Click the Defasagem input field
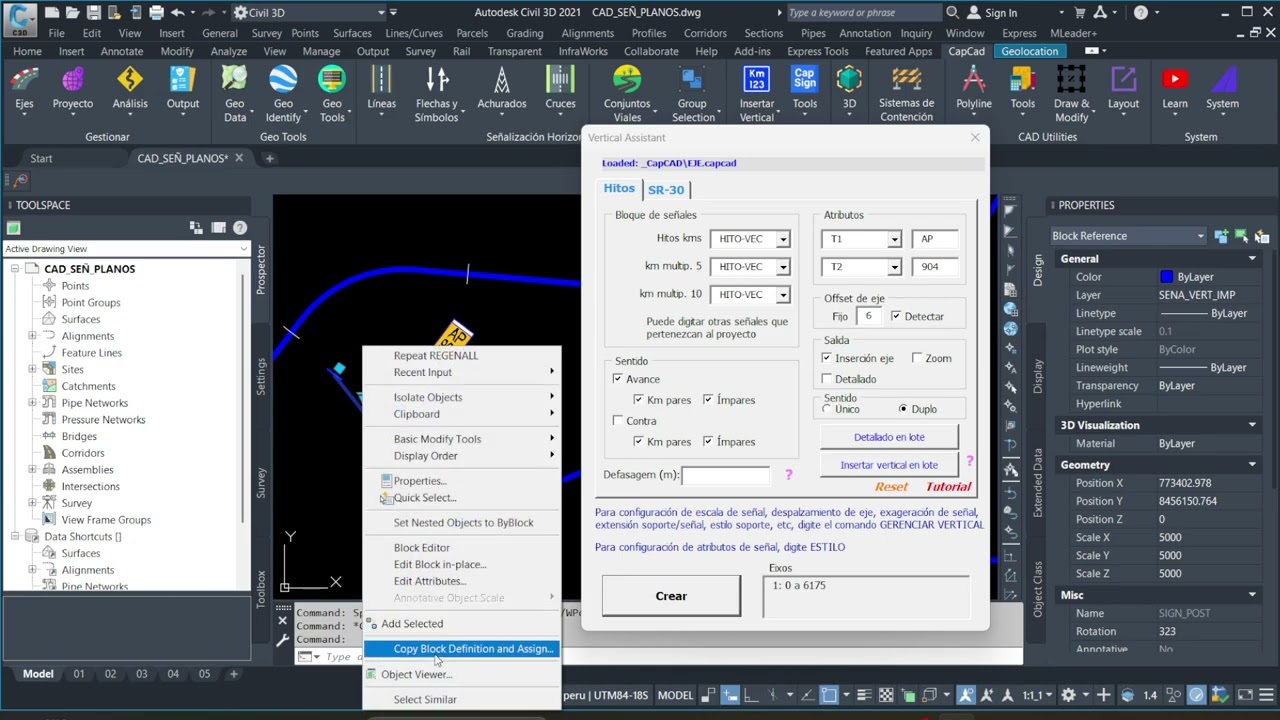 [x=725, y=475]
